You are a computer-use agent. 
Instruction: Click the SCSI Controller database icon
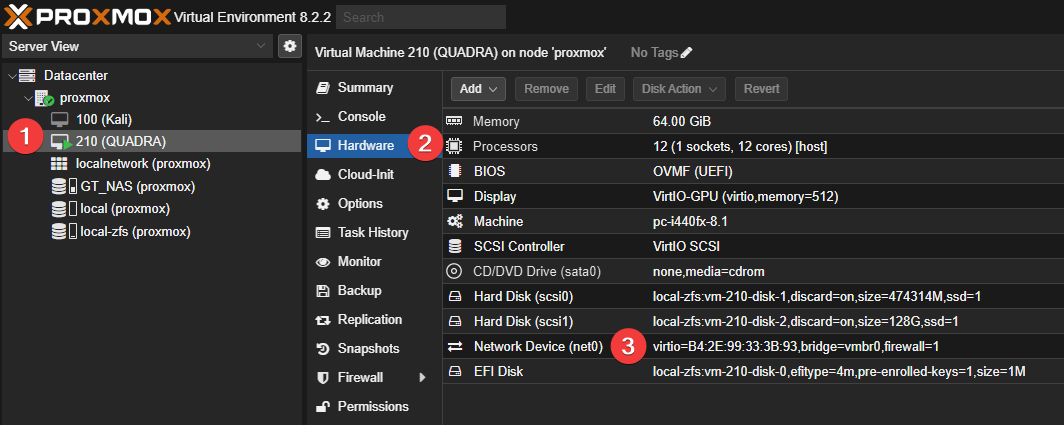(x=454, y=246)
